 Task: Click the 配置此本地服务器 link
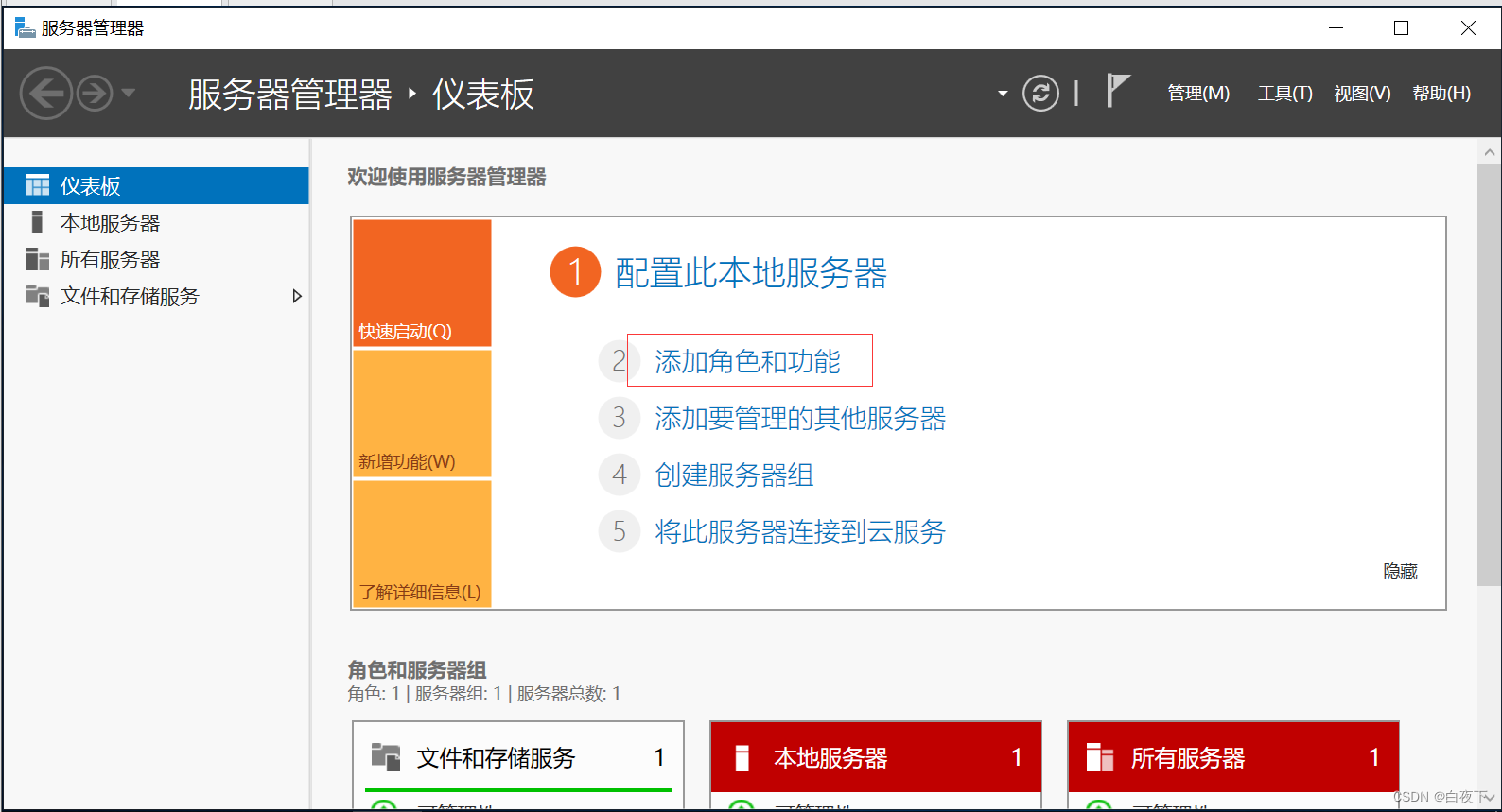[x=751, y=273]
